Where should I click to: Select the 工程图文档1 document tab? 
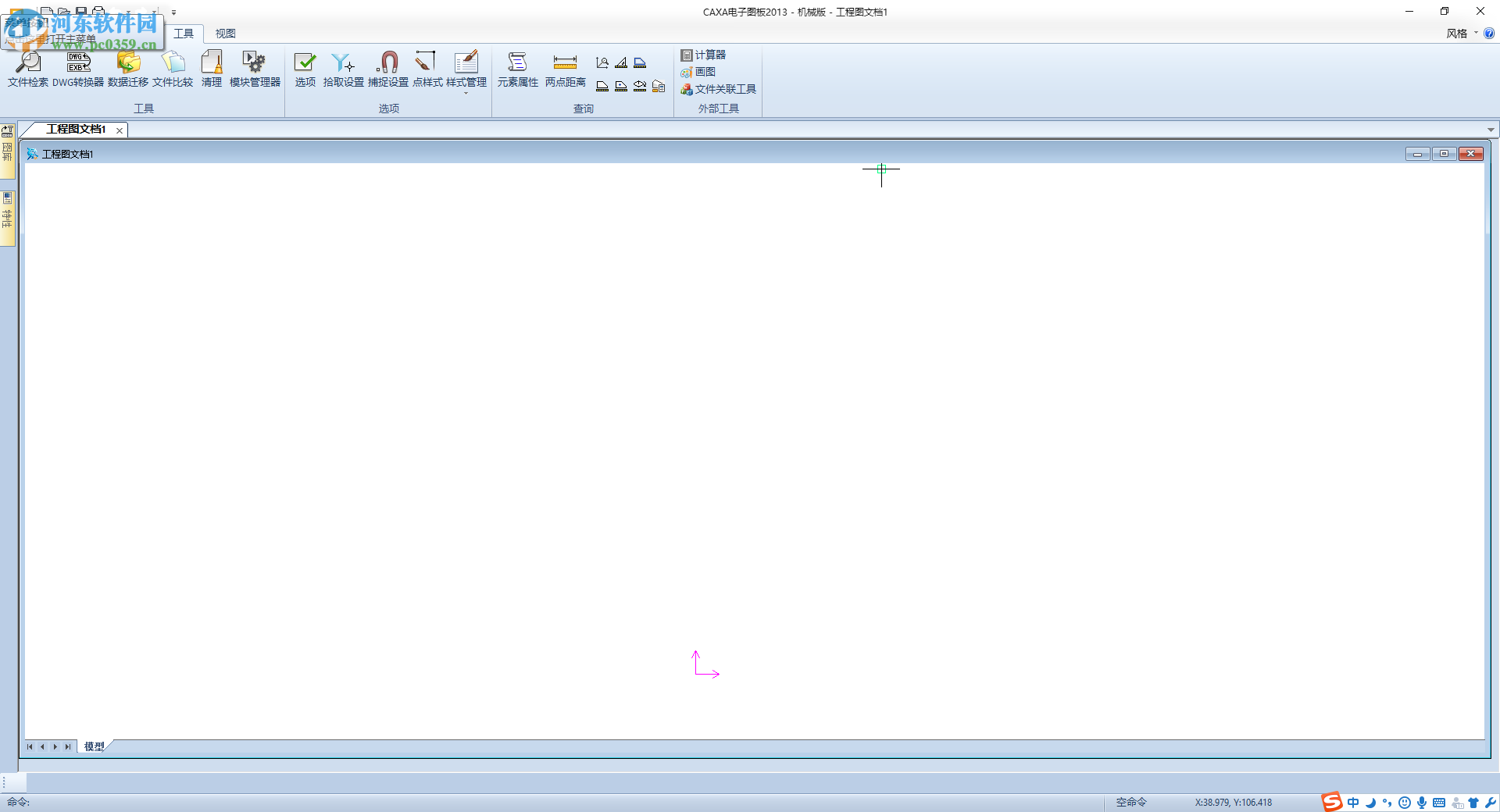[76, 130]
